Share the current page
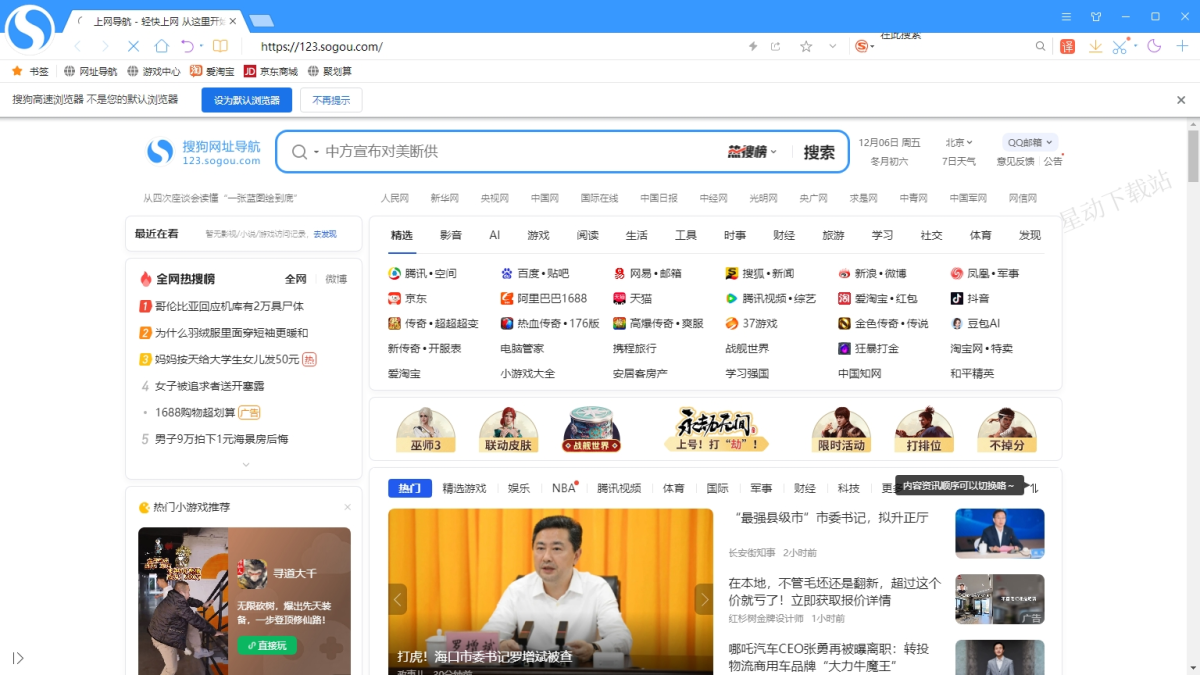1200x675 pixels. pyautogui.click(x=776, y=46)
